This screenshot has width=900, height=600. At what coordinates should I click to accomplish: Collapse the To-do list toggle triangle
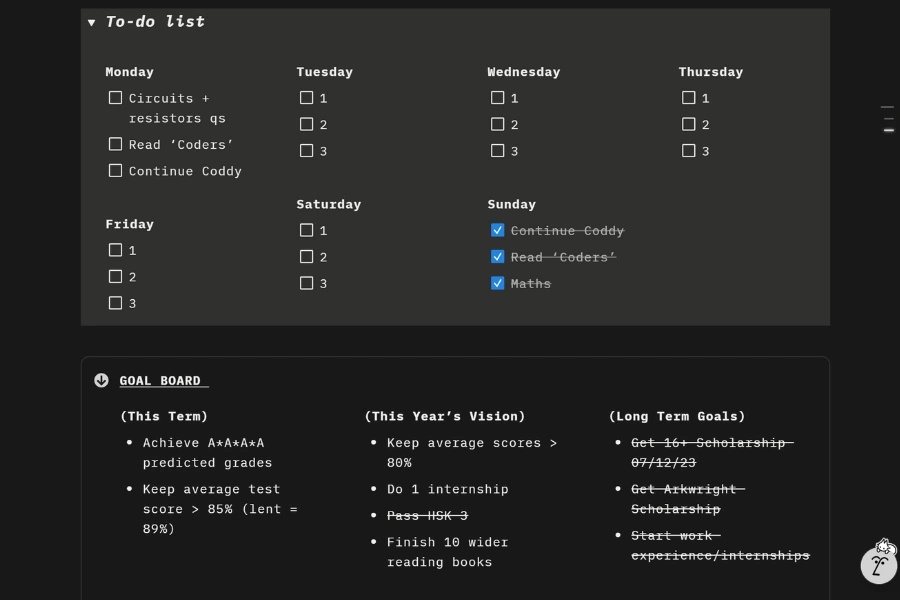coord(92,22)
